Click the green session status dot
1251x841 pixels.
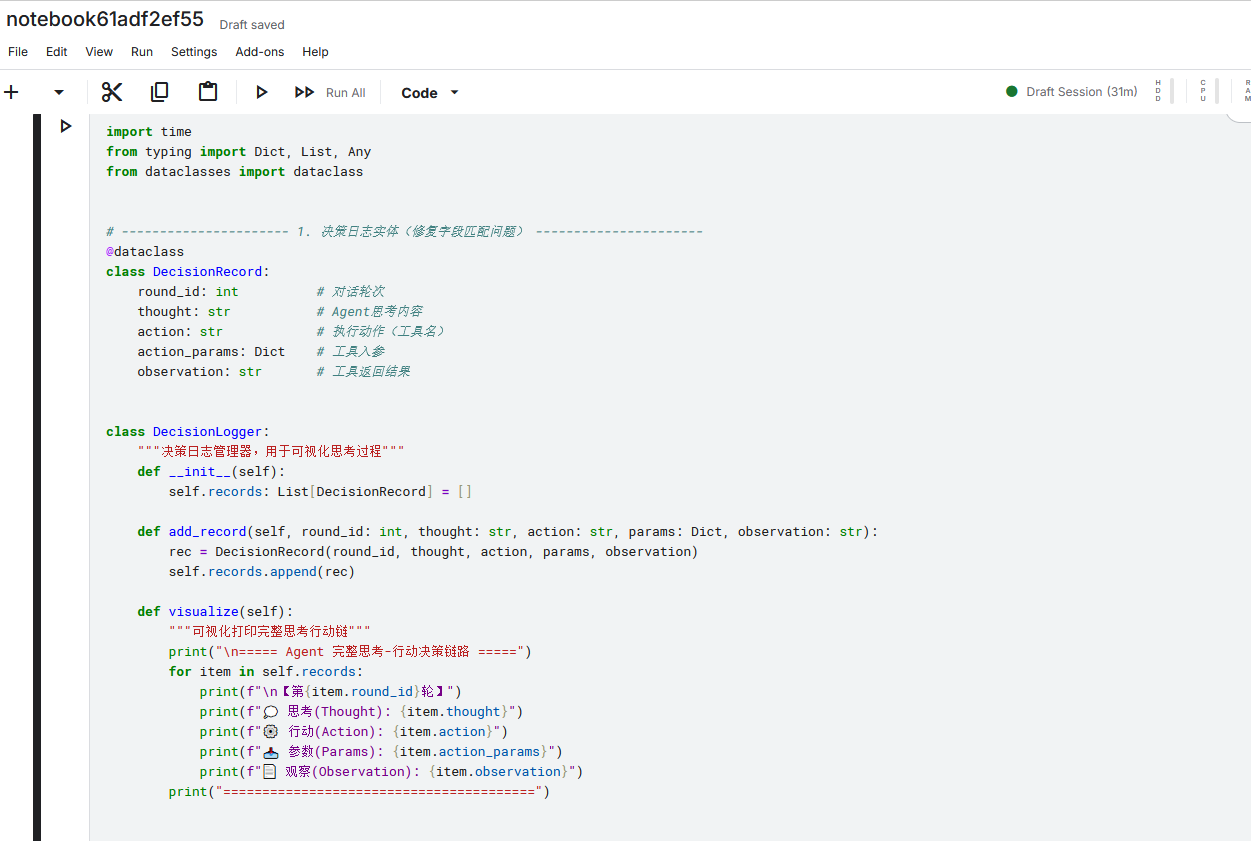[1012, 92]
